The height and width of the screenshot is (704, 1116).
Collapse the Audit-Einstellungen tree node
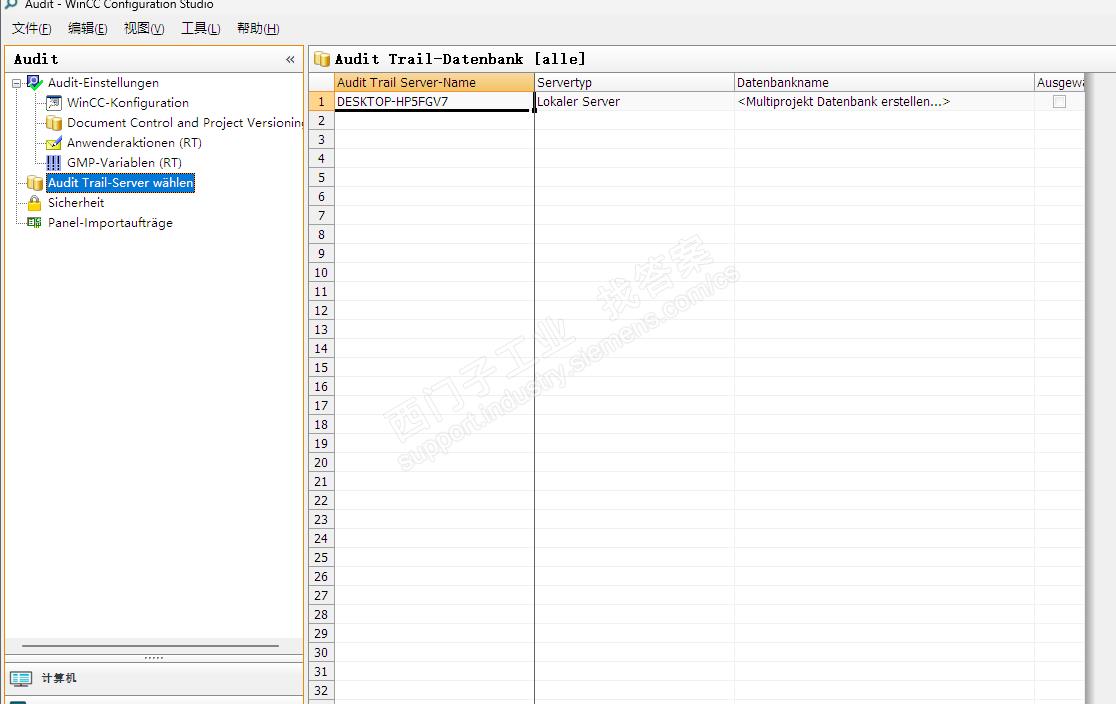coord(16,83)
